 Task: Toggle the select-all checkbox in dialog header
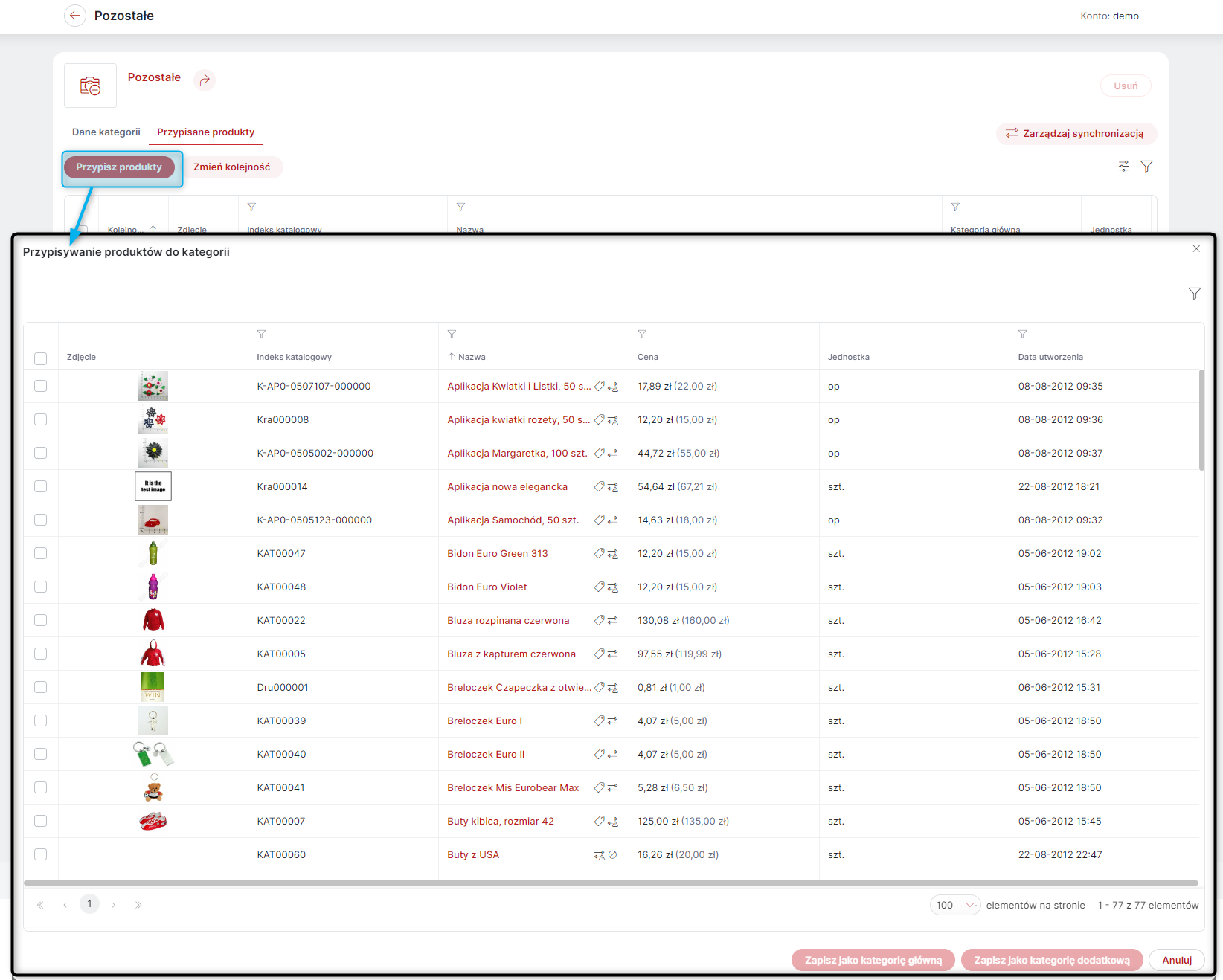coord(41,358)
